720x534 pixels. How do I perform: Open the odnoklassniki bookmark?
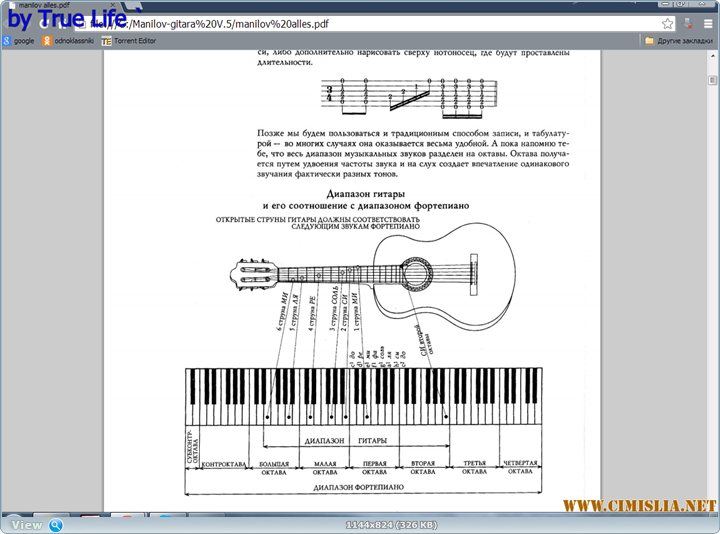[68, 41]
